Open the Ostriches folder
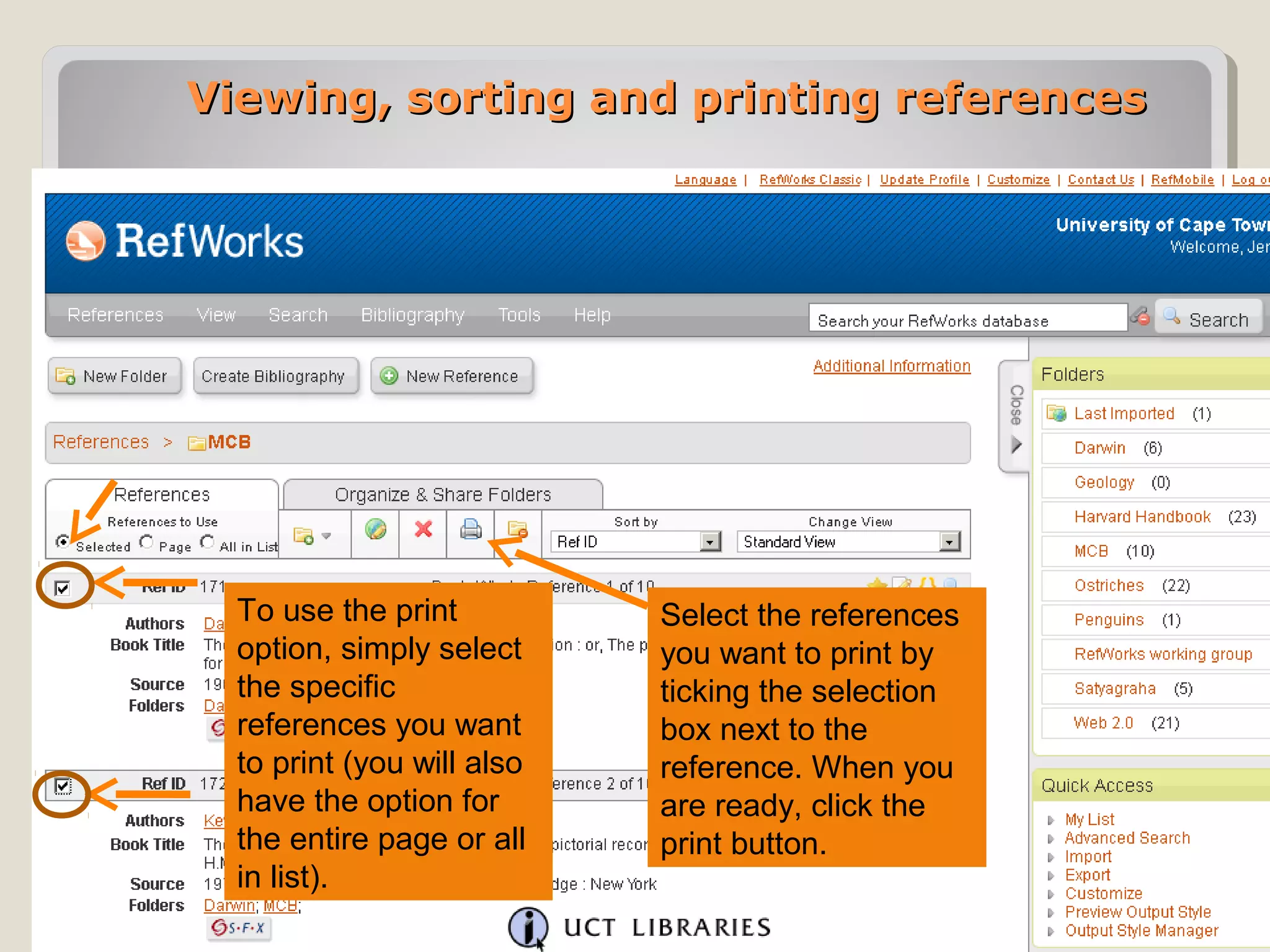This screenshot has height=952, width=1270. pyautogui.click(x=1109, y=586)
